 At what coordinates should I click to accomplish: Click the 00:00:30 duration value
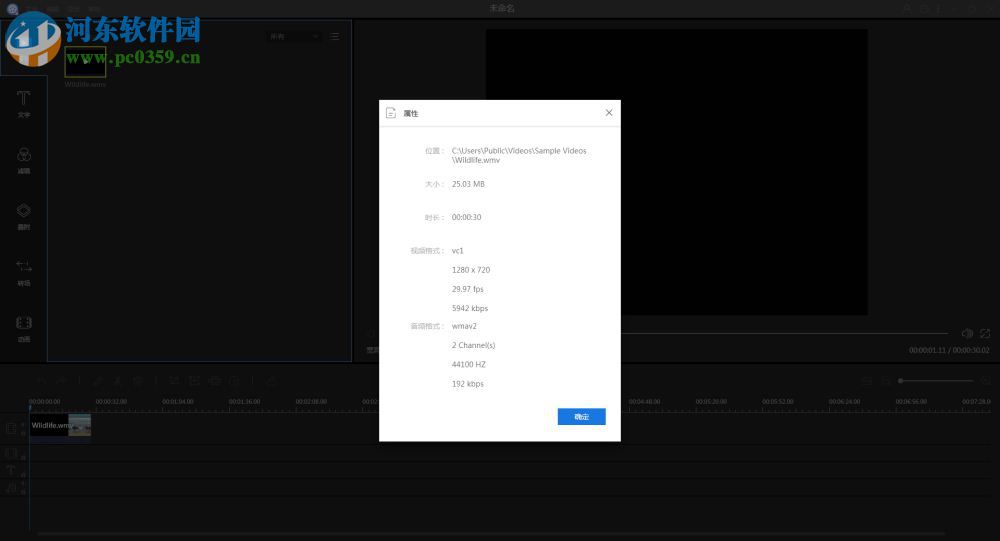[x=466, y=218]
